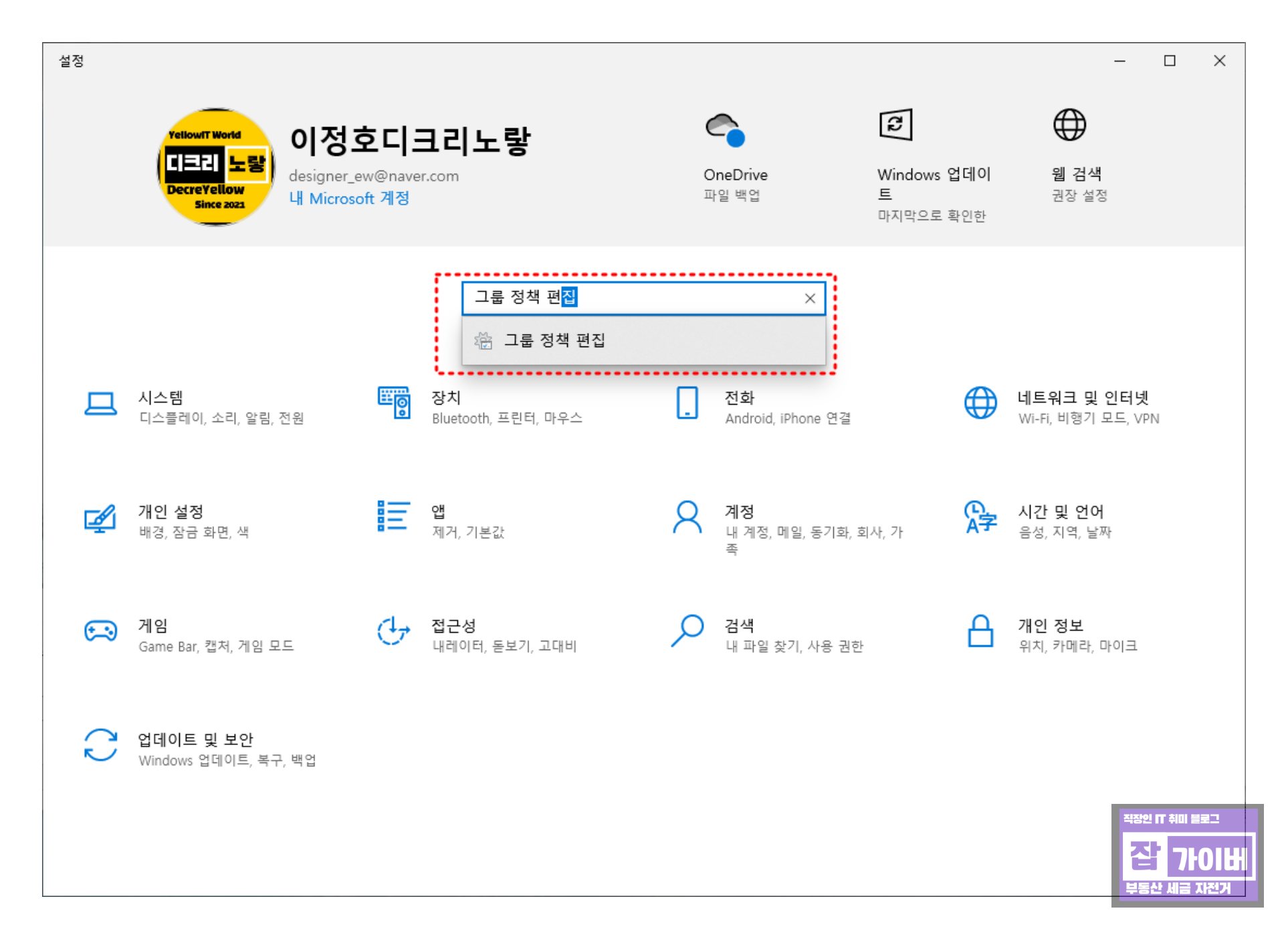Click the '내 Microsoft 계정' link

pyautogui.click(x=348, y=199)
